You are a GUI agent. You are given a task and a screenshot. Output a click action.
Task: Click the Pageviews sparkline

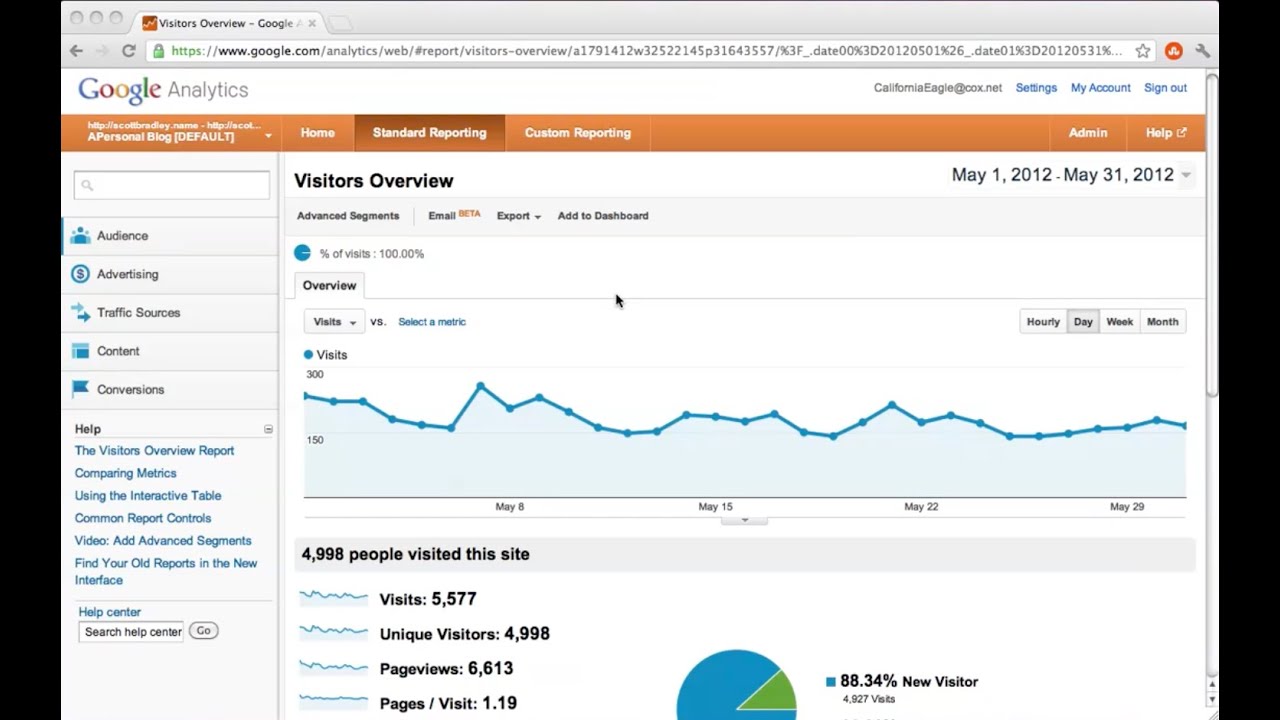pos(334,668)
